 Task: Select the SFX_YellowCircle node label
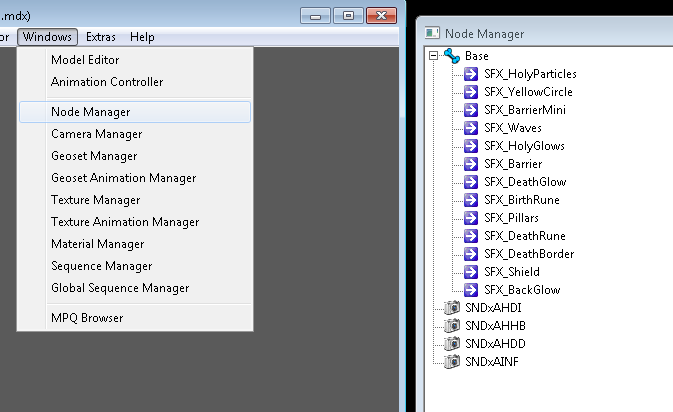coord(528,92)
